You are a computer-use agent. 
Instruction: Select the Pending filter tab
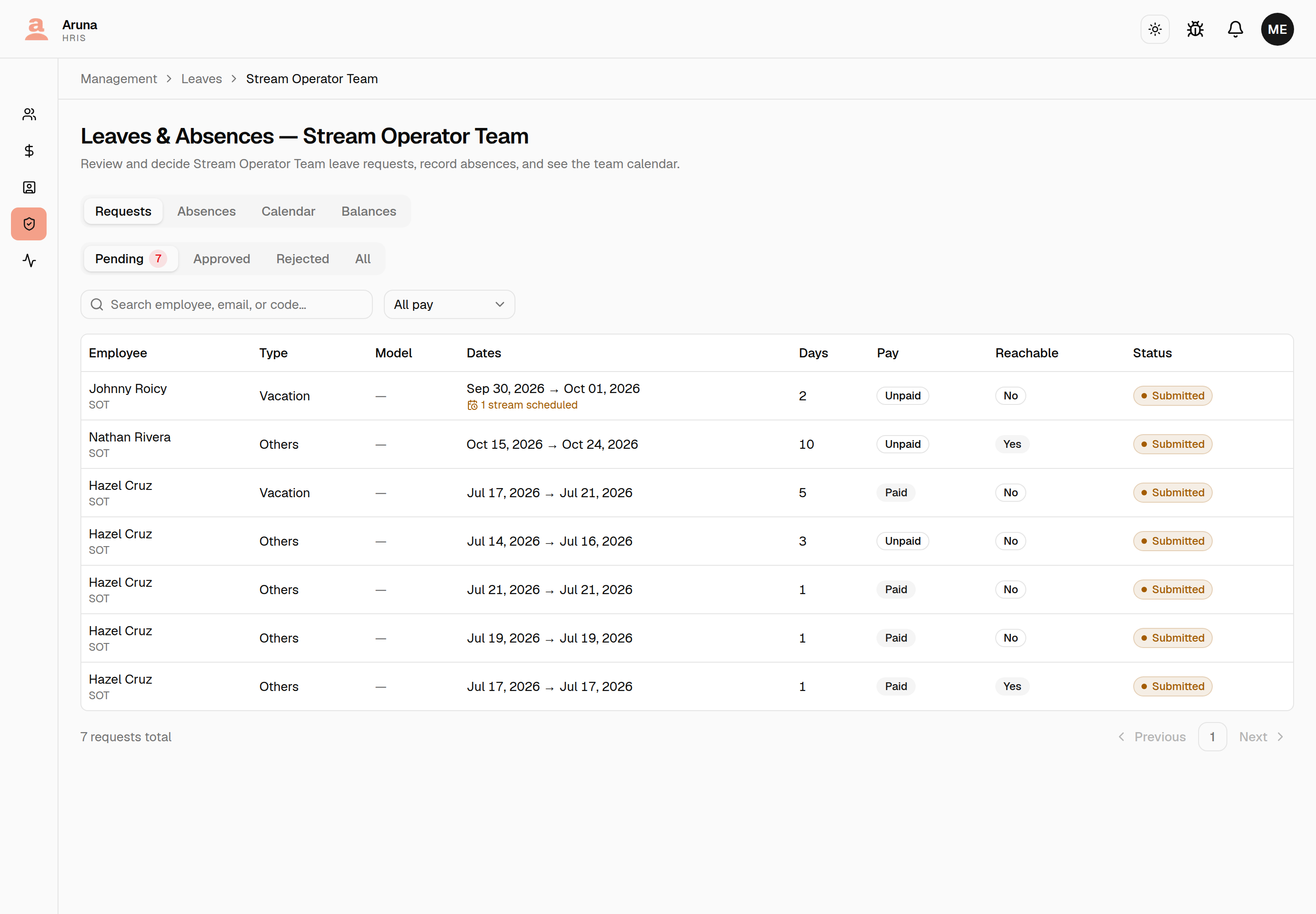click(x=131, y=259)
